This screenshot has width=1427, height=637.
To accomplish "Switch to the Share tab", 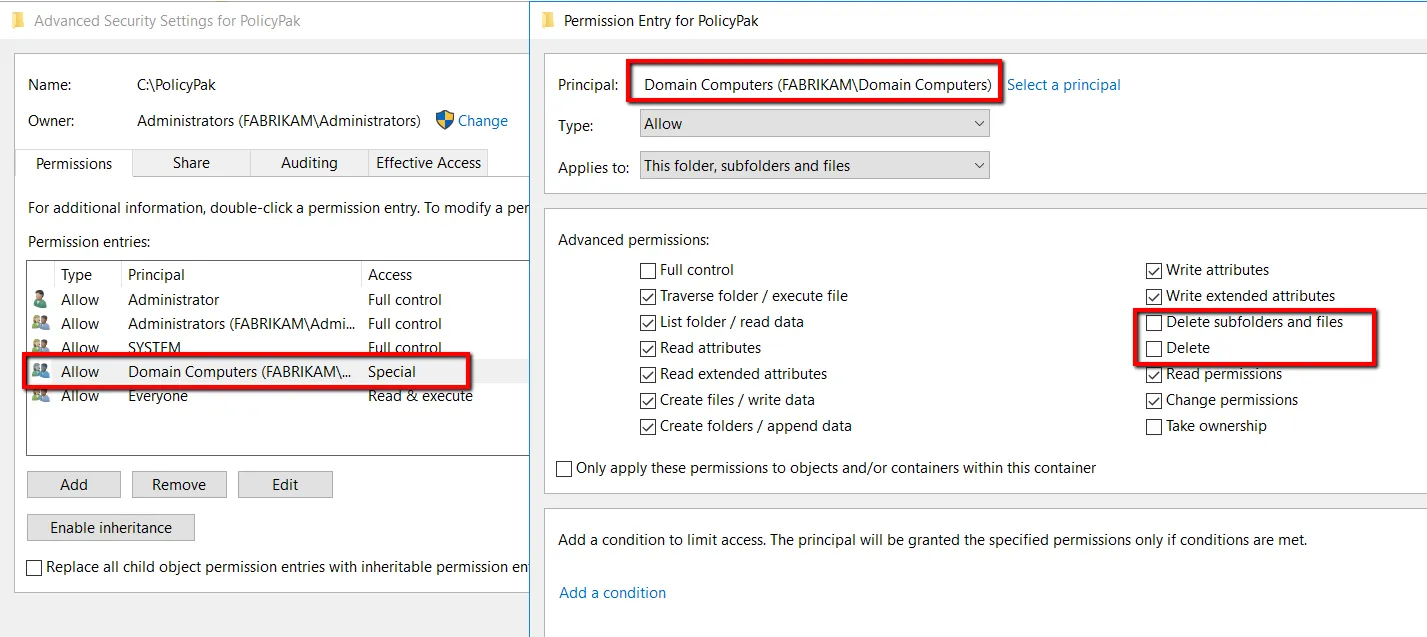I will coord(191,163).
